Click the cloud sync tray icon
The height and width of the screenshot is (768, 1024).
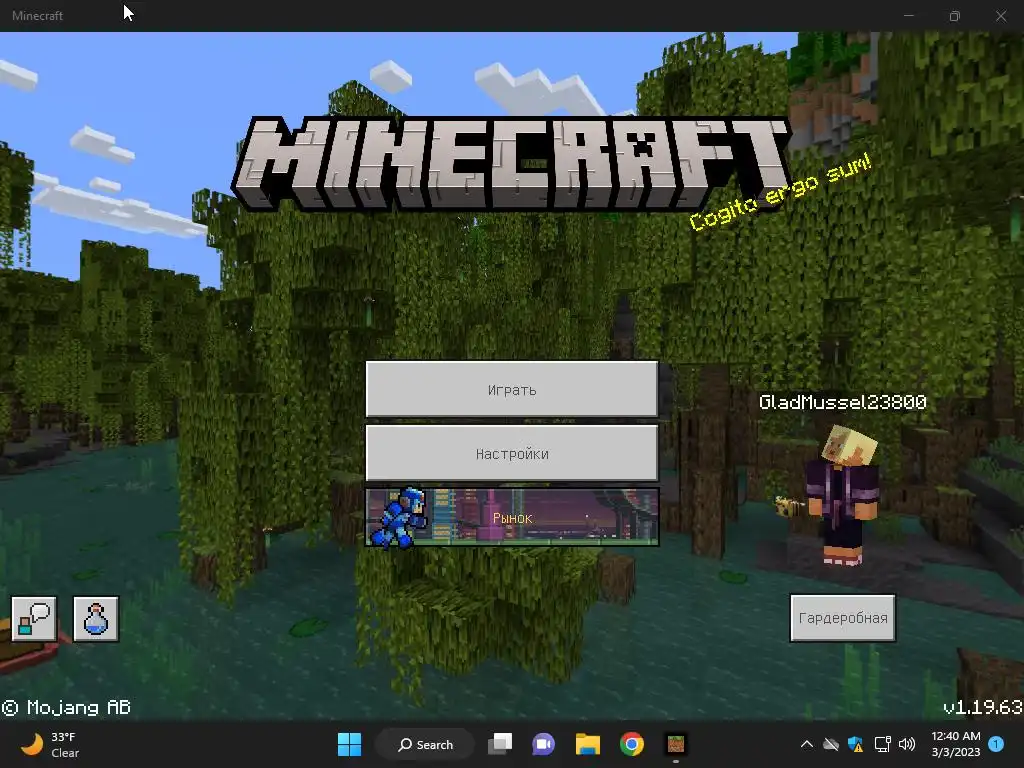point(831,744)
